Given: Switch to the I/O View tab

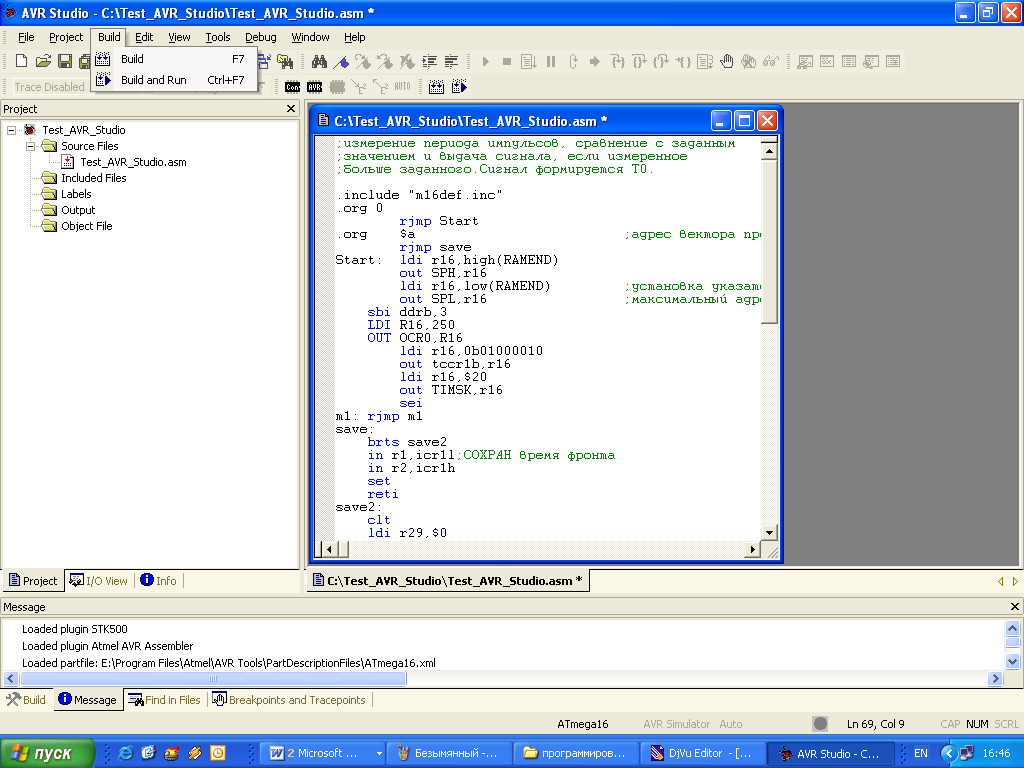Looking at the screenshot, I should [99, 581].
